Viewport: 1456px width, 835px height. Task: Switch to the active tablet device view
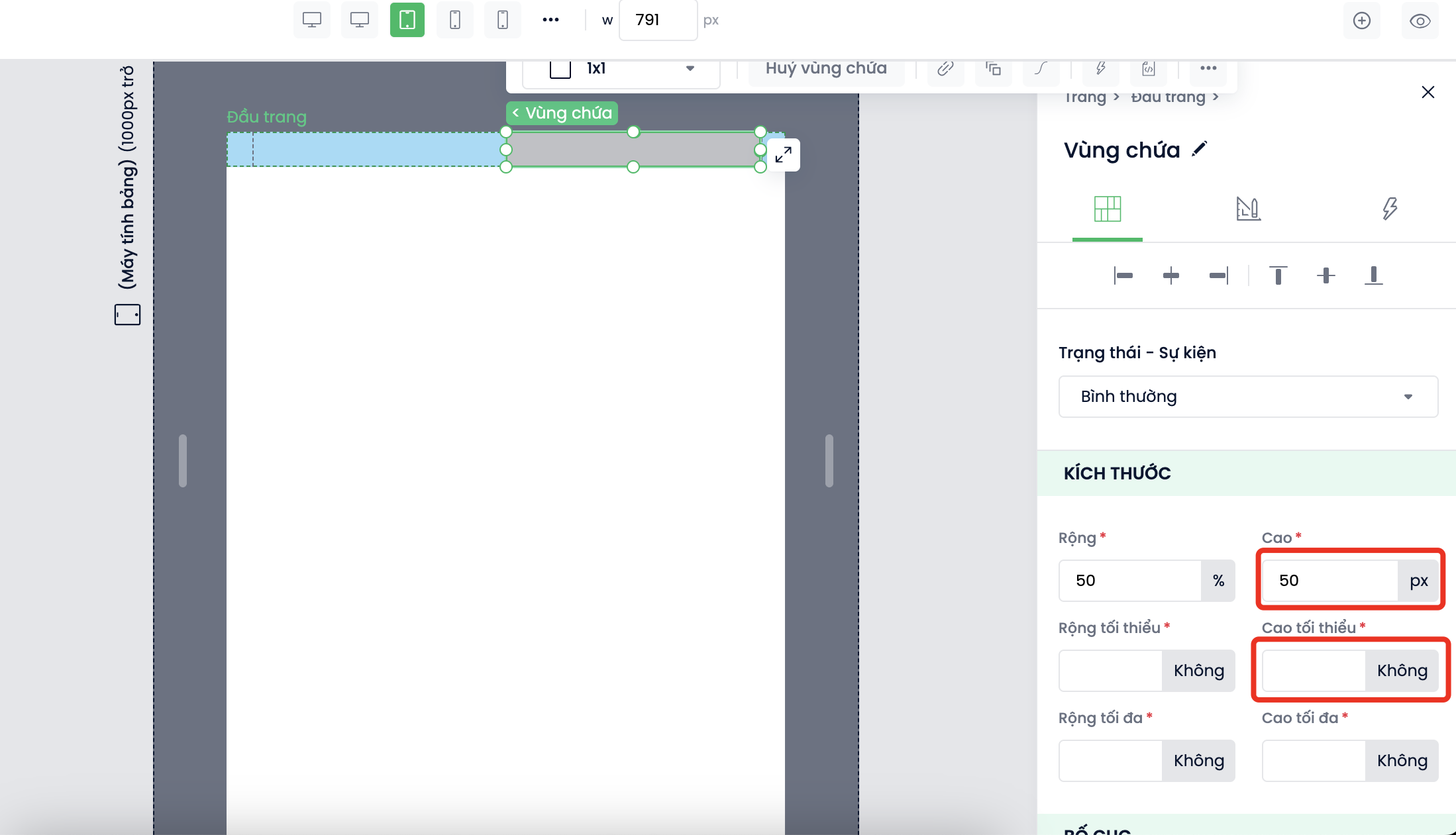407,20
